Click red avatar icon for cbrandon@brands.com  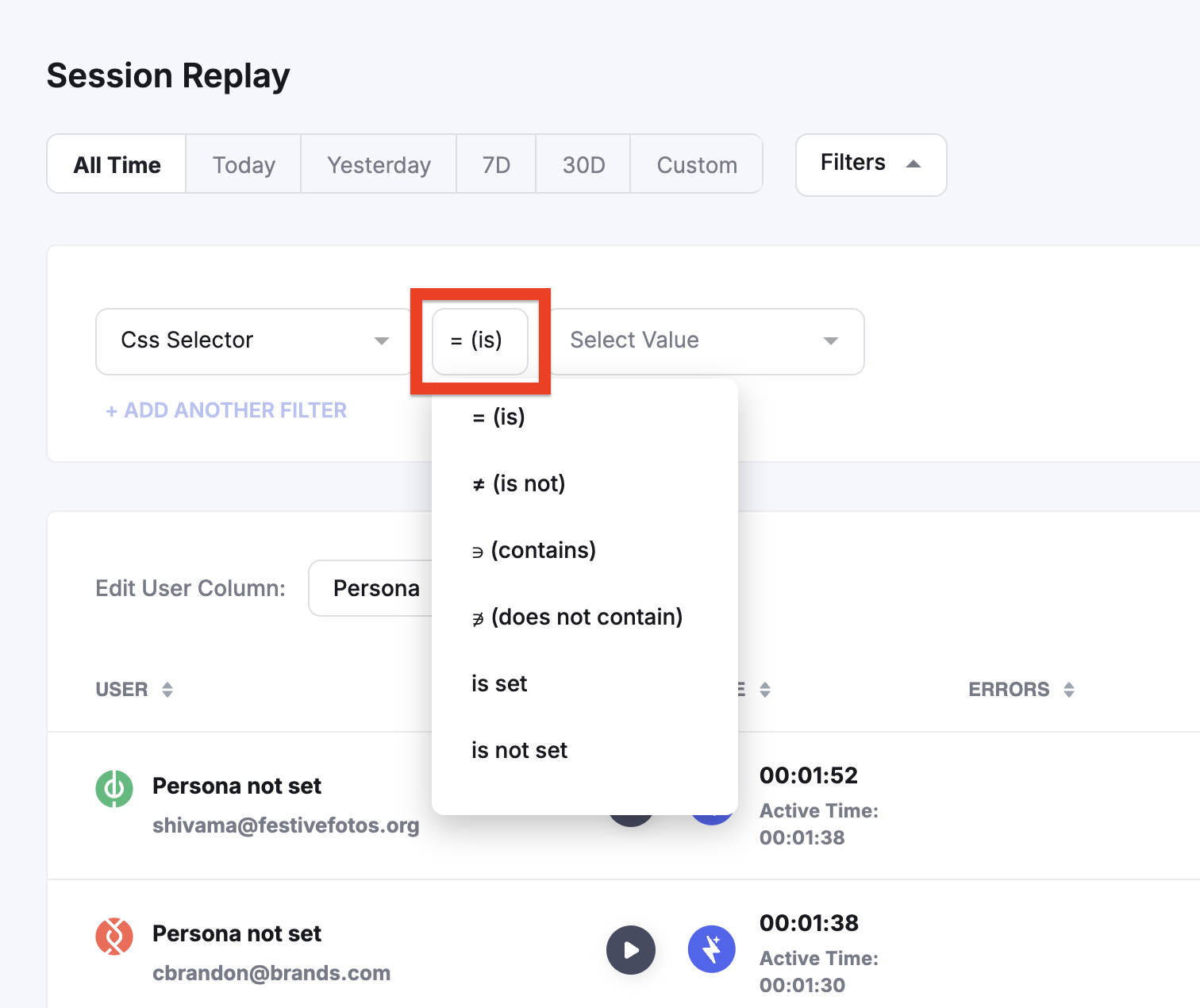point(114,937)
